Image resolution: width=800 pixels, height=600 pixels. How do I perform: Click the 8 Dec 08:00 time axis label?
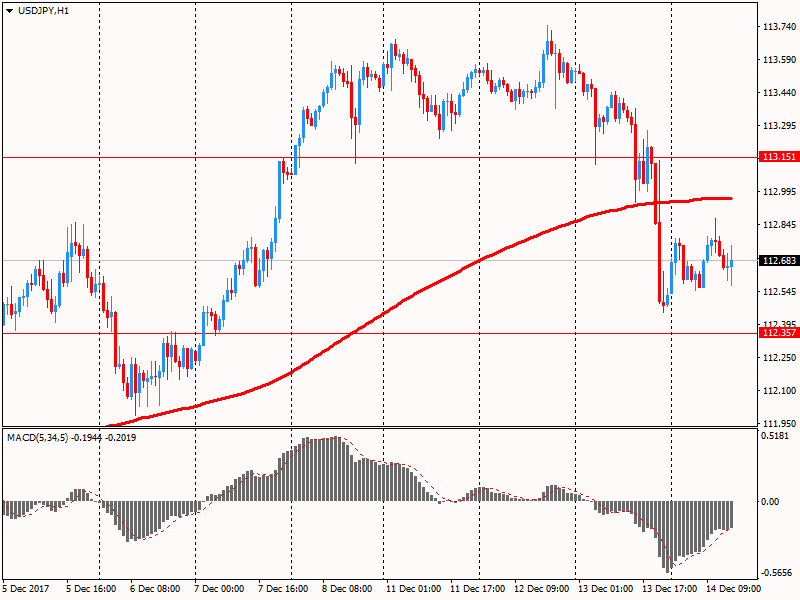click(x=347, y=589)
